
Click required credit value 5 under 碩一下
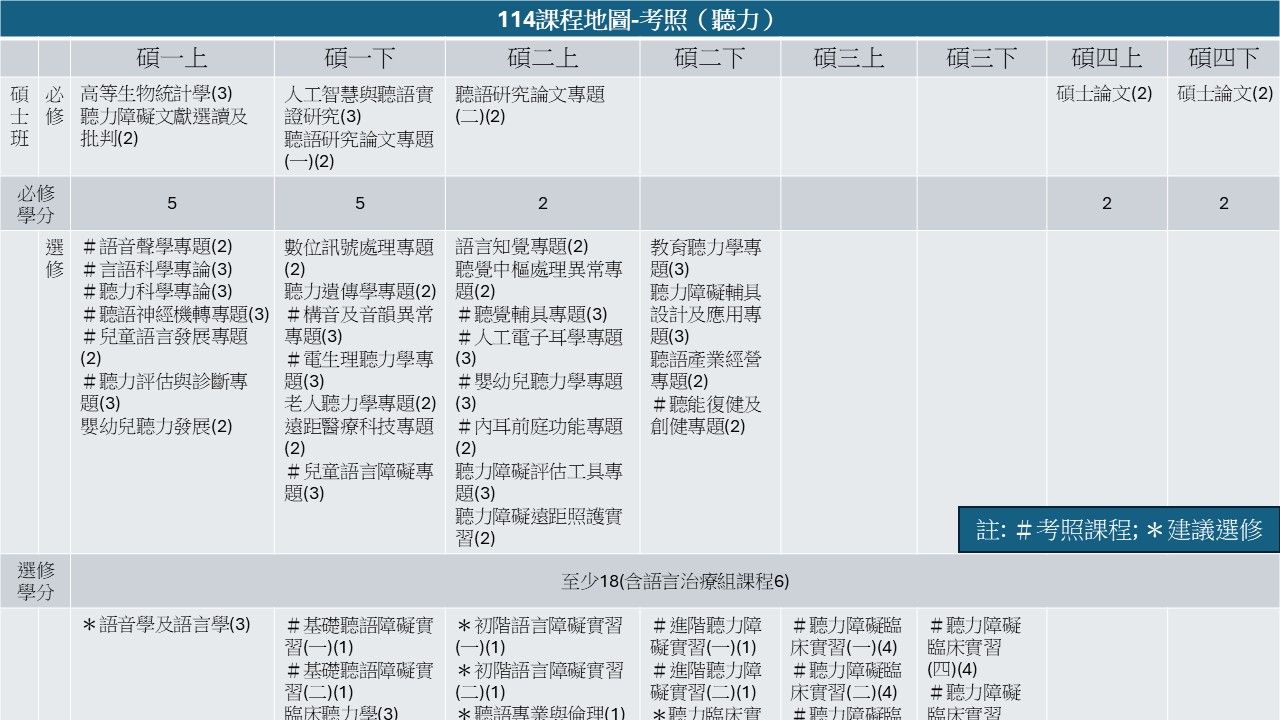(360, 203)
